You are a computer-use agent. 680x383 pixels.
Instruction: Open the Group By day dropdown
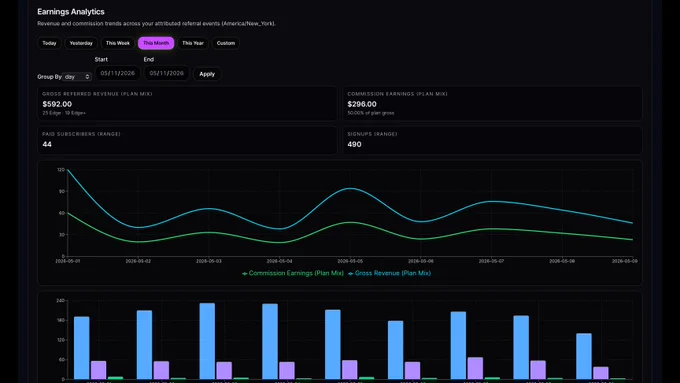(x=77, y=77)
